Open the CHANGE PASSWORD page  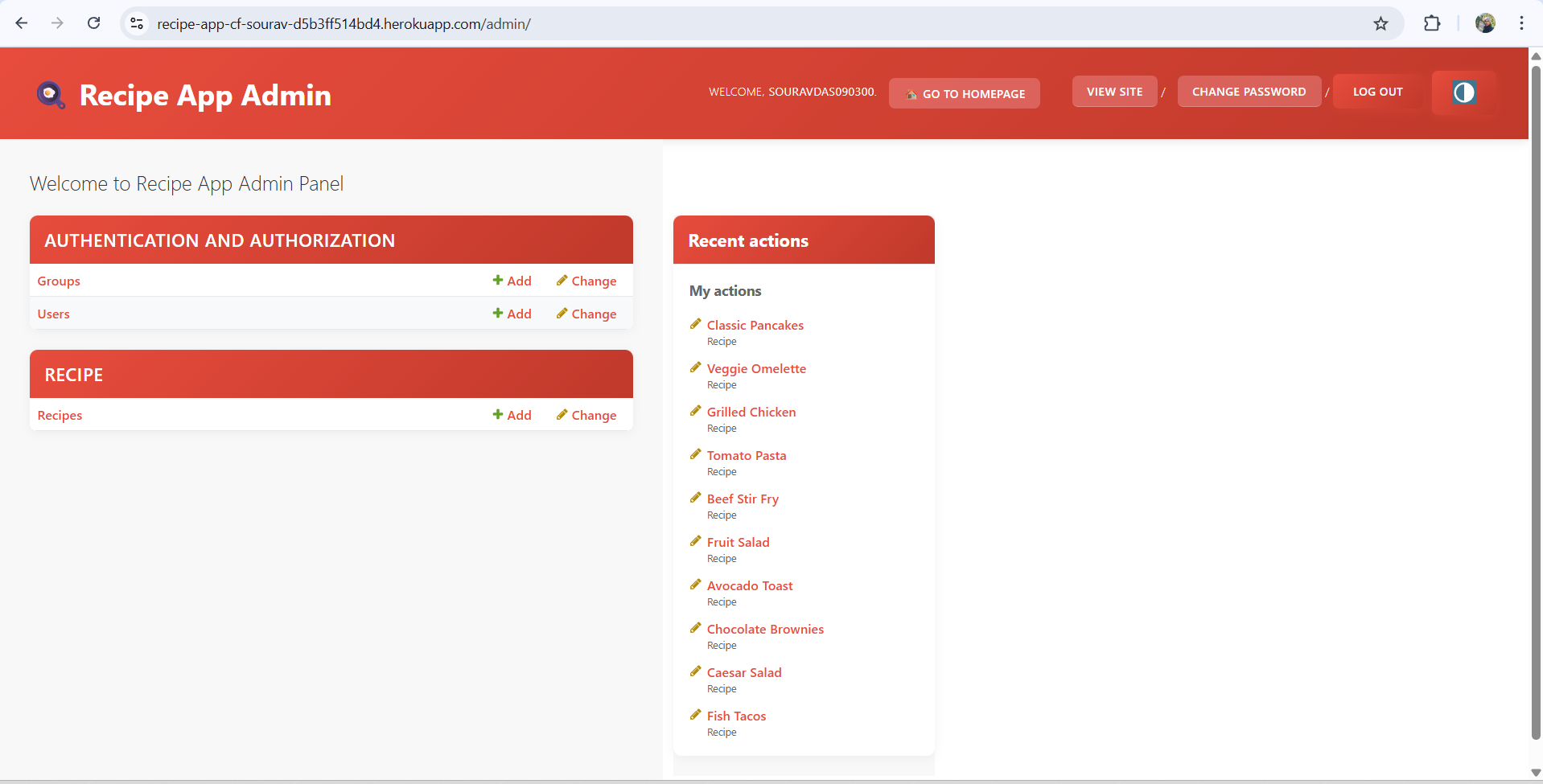click(1249, 91)
